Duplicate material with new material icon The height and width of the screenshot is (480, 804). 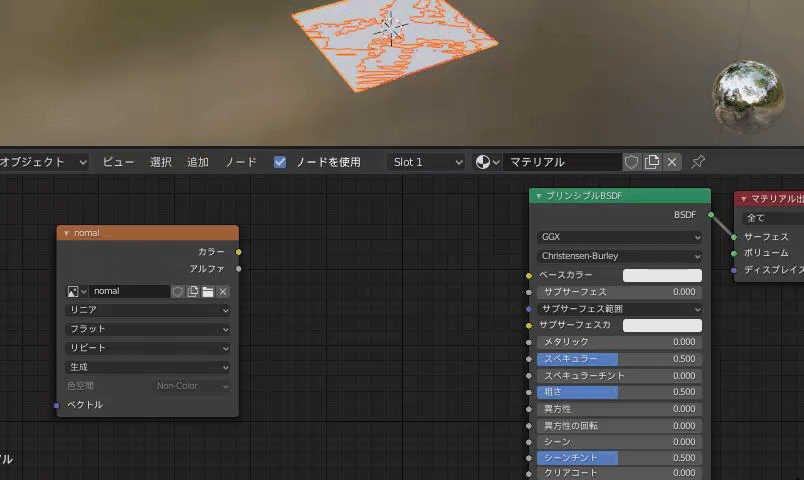pos(652,163)
